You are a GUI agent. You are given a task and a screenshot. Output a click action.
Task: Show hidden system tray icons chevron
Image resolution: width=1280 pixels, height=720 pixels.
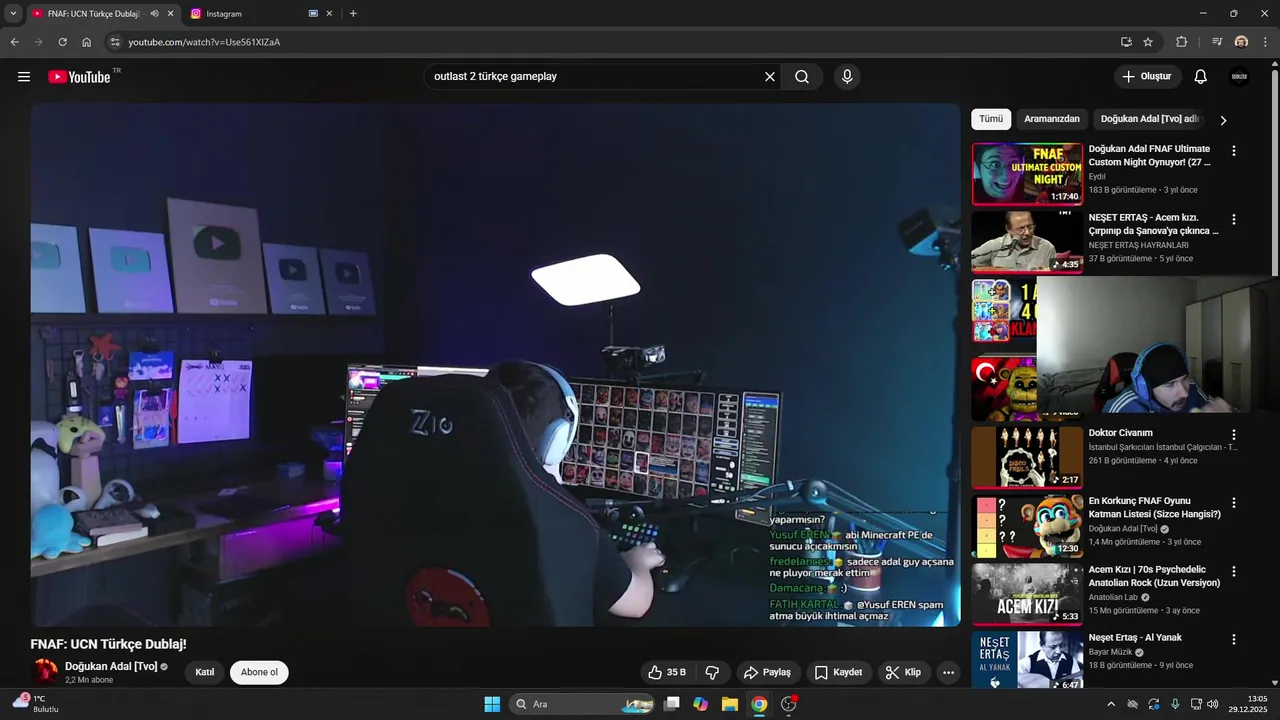[x=1110, y=704]
